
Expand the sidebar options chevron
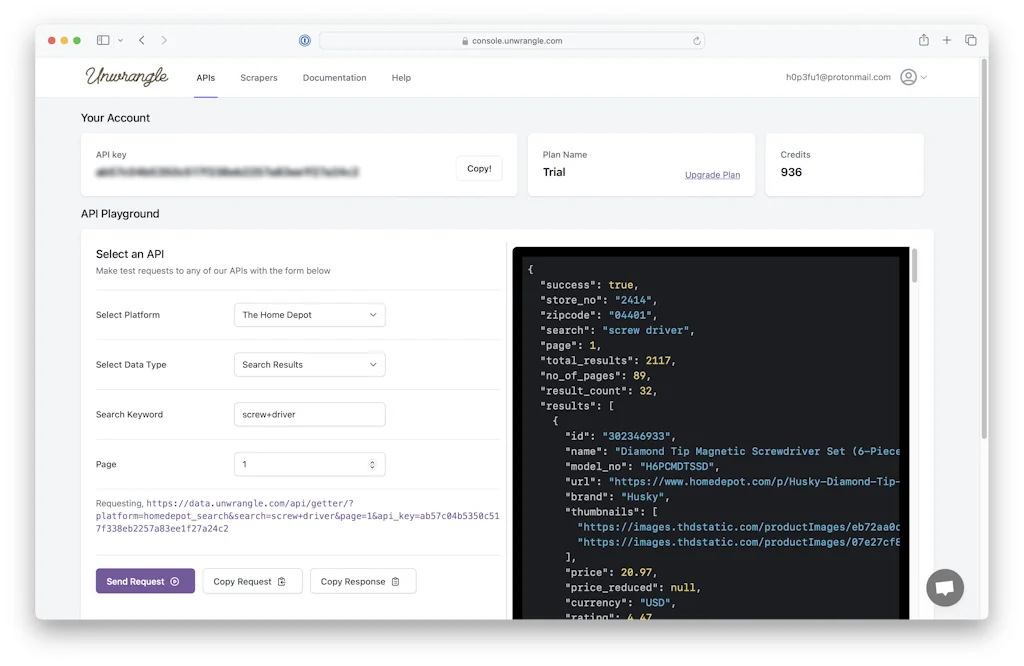point(120,41)
